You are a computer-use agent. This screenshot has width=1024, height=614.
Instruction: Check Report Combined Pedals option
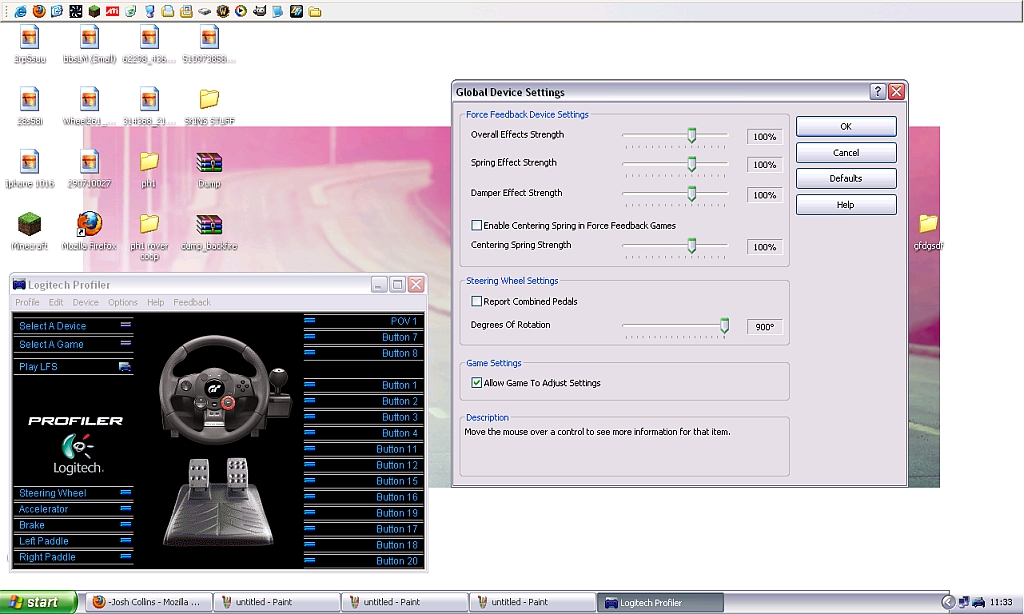(477, 301)
